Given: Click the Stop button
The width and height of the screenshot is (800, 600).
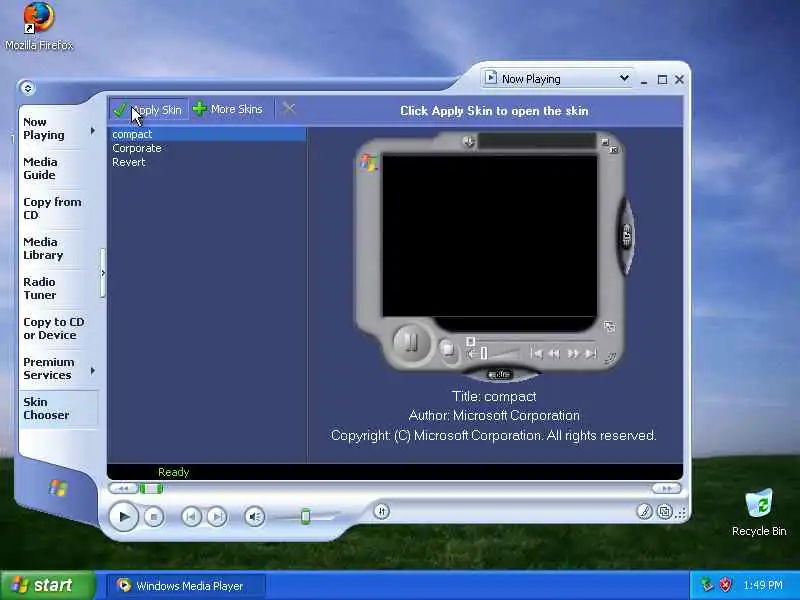Looking at the screenshot, I should (x=154, y=517).
